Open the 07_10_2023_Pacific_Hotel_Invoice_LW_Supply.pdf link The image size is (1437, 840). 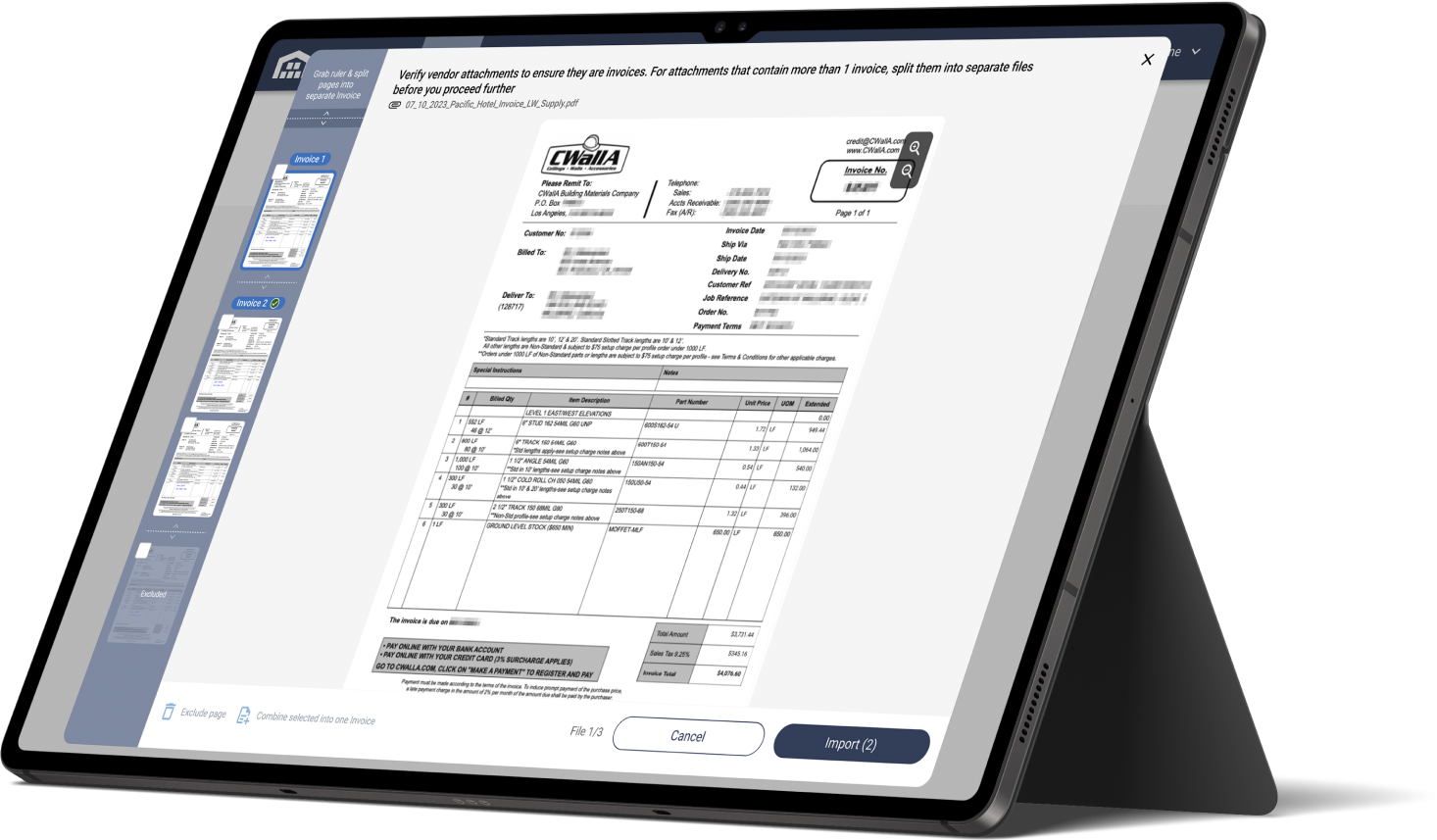[x=490, y=103]
